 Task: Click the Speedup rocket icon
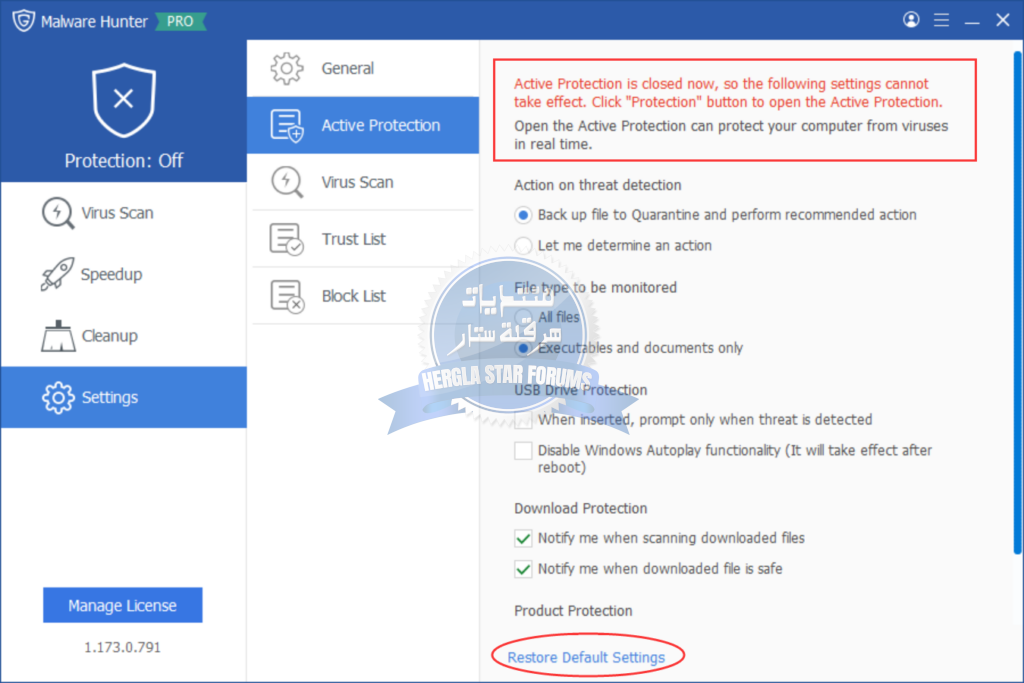tap(57, 275)
